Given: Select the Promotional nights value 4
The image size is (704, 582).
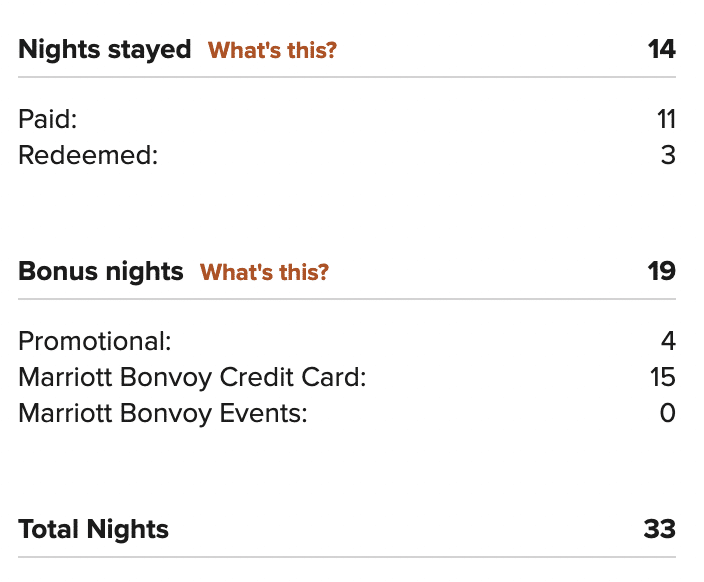Looking at the screenshot, I should [668, 342].
